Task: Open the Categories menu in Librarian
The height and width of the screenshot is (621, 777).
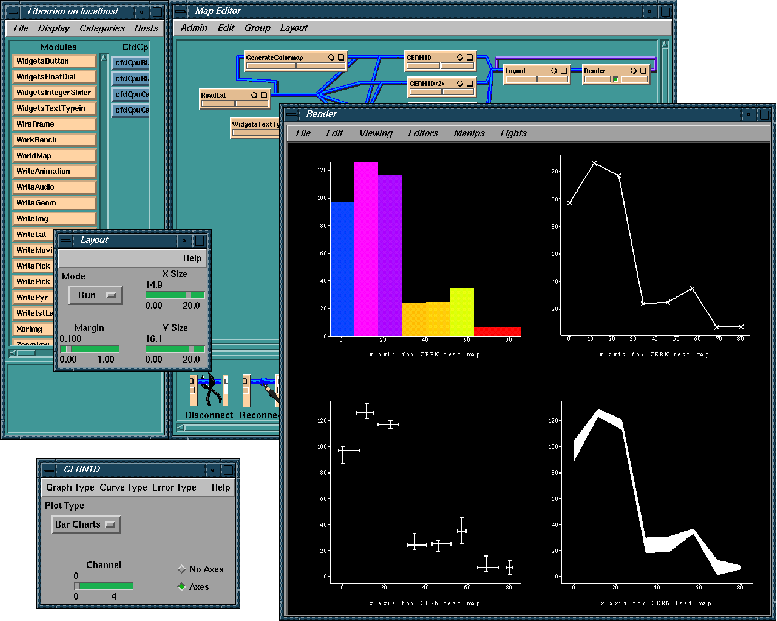Action: [x=101, y=29]
